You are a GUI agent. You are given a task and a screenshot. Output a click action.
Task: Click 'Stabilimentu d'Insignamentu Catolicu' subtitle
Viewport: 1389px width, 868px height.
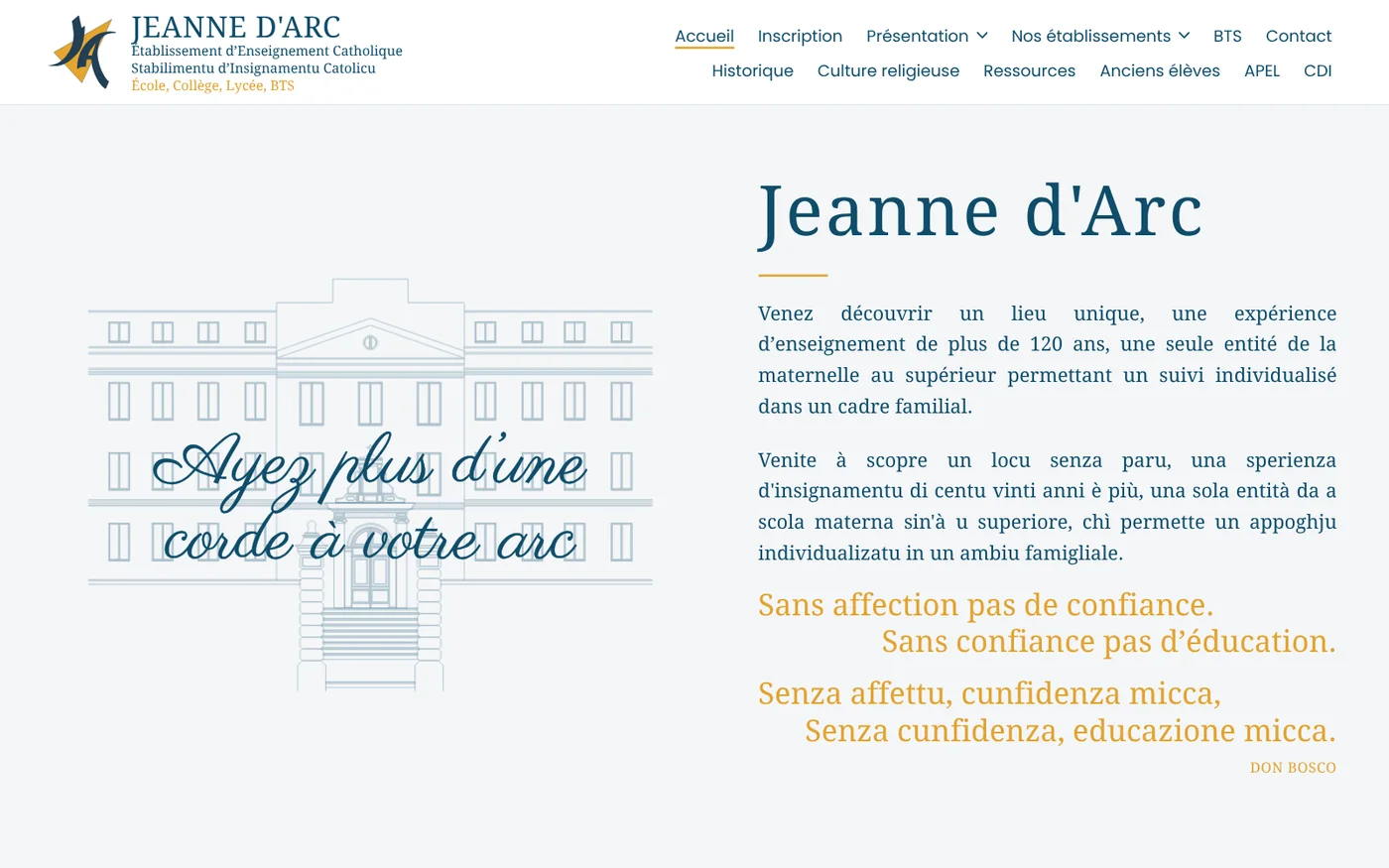click(253, 68)
